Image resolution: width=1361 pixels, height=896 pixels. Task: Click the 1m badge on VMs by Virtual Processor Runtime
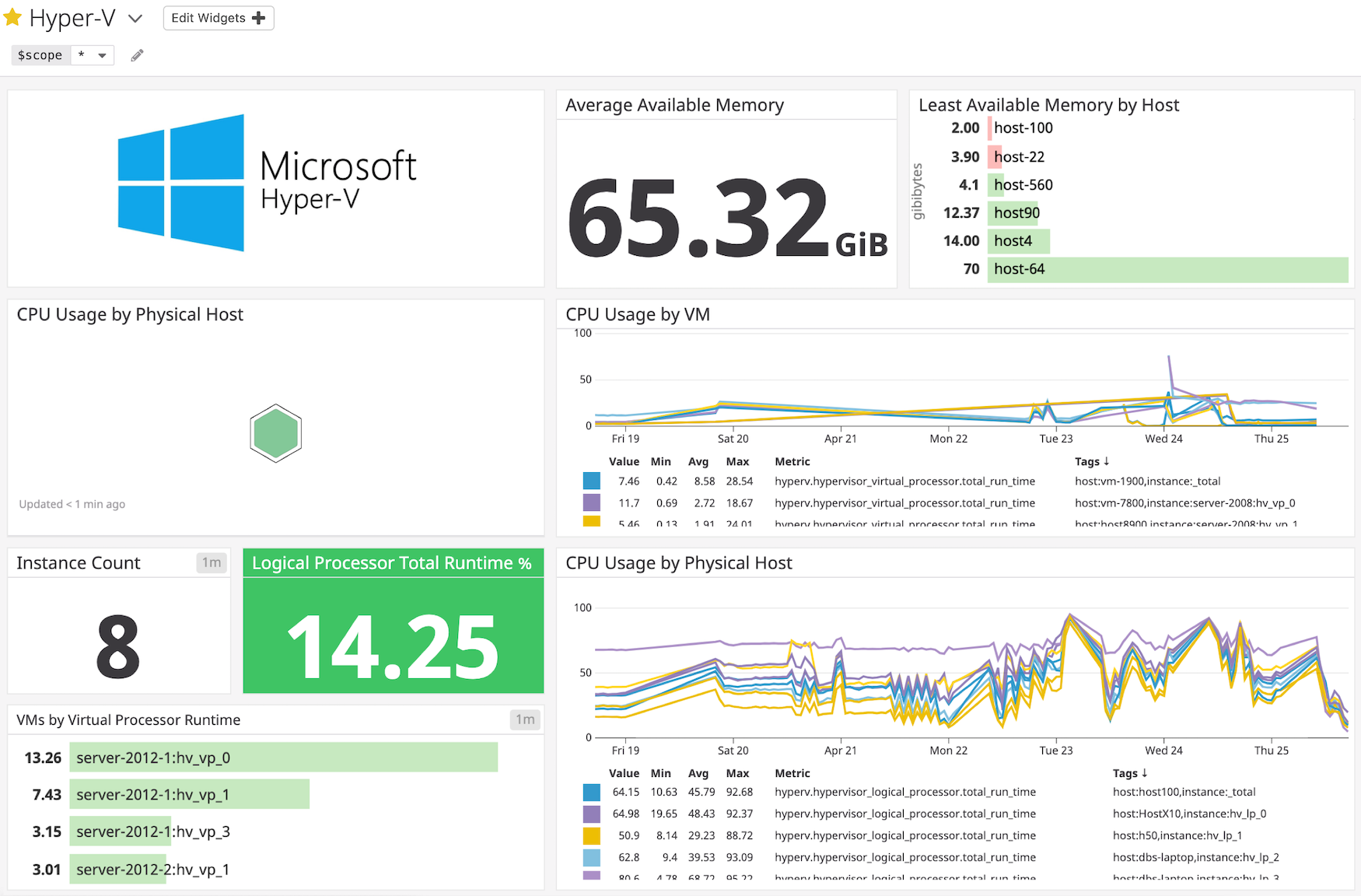(x=525, y=719)
